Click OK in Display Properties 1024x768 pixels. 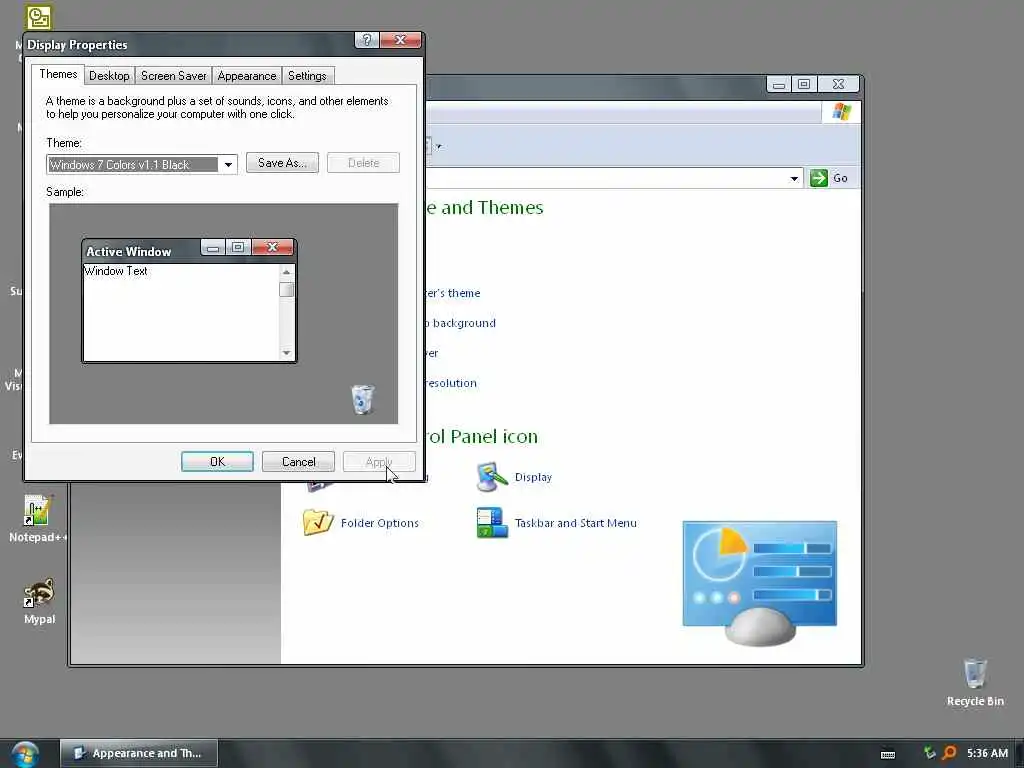[x=217, y=462]
